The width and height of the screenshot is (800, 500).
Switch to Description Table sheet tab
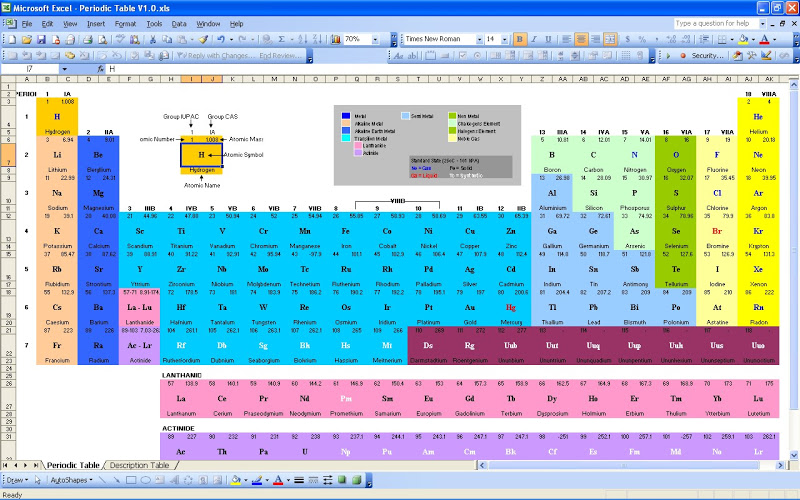139,465
